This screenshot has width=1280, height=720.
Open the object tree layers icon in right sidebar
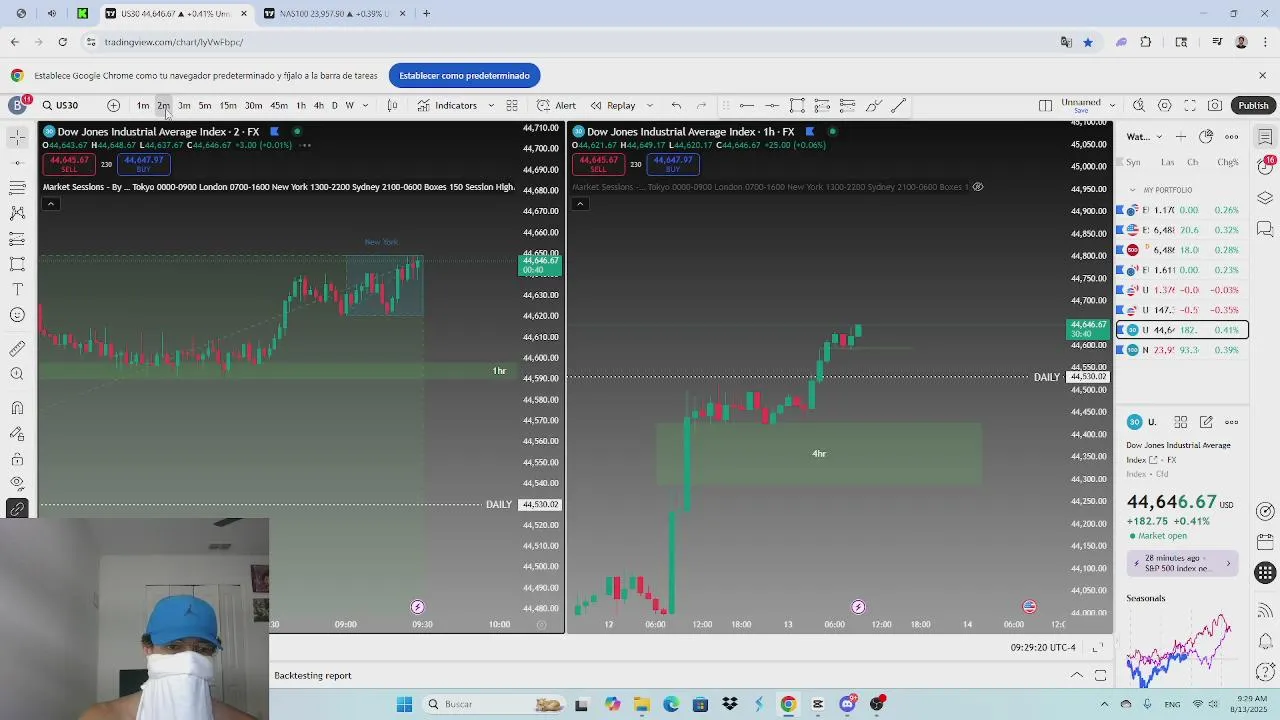coord(1265,197)
